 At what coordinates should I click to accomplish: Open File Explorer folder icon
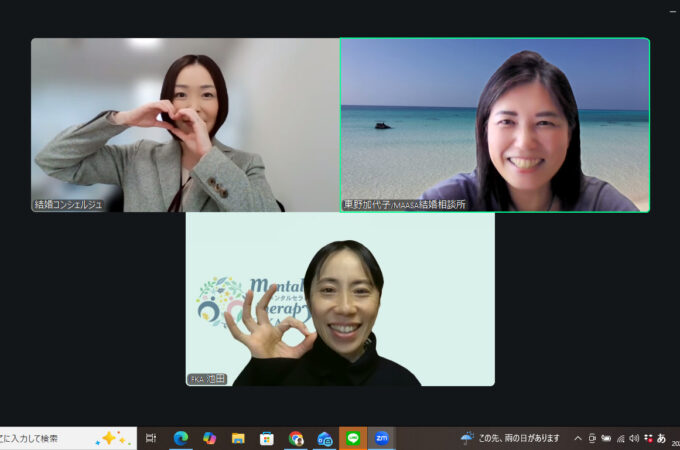[x=238, y=438]
